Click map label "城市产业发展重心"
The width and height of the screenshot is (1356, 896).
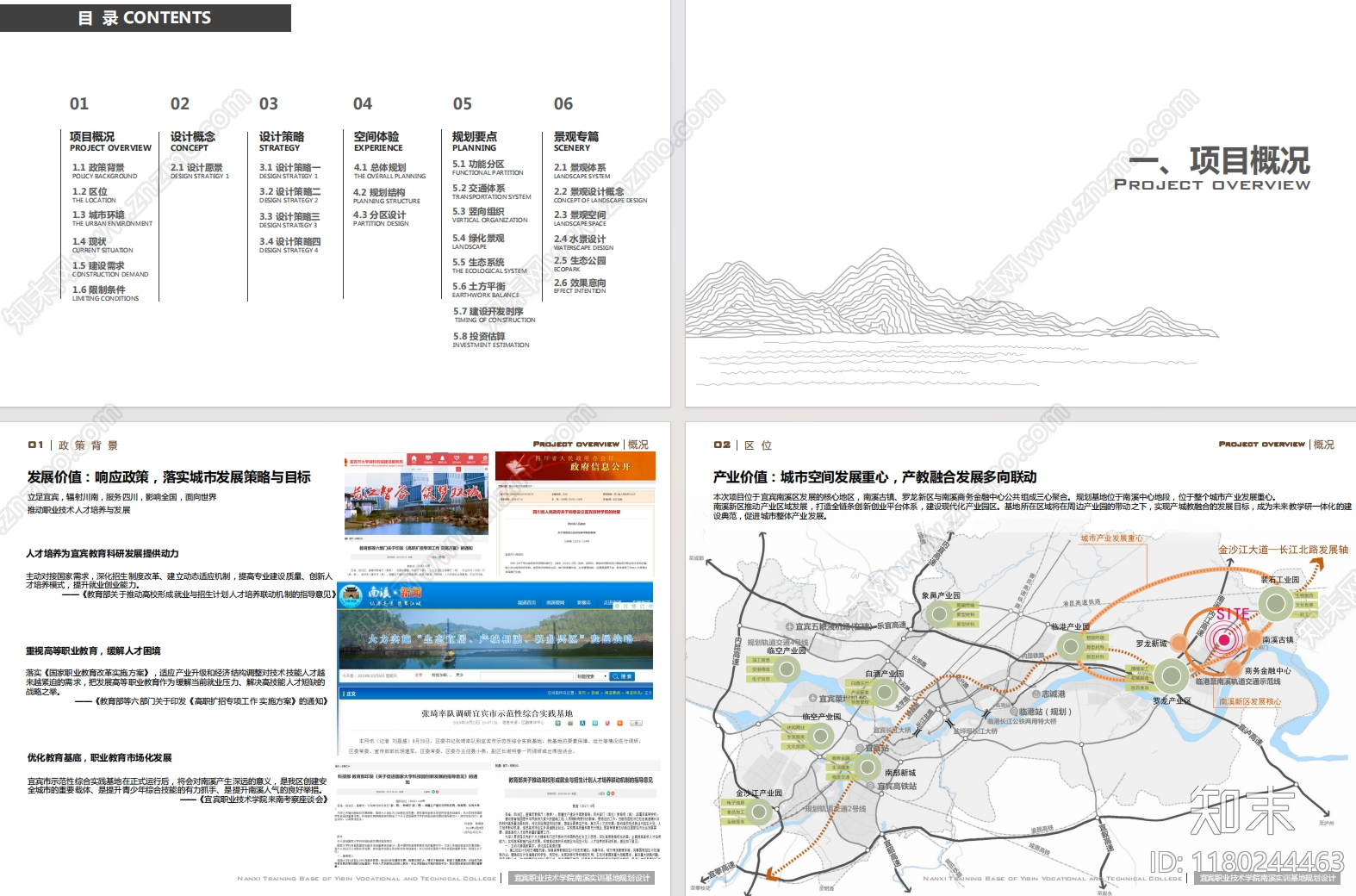point(1111,538)
